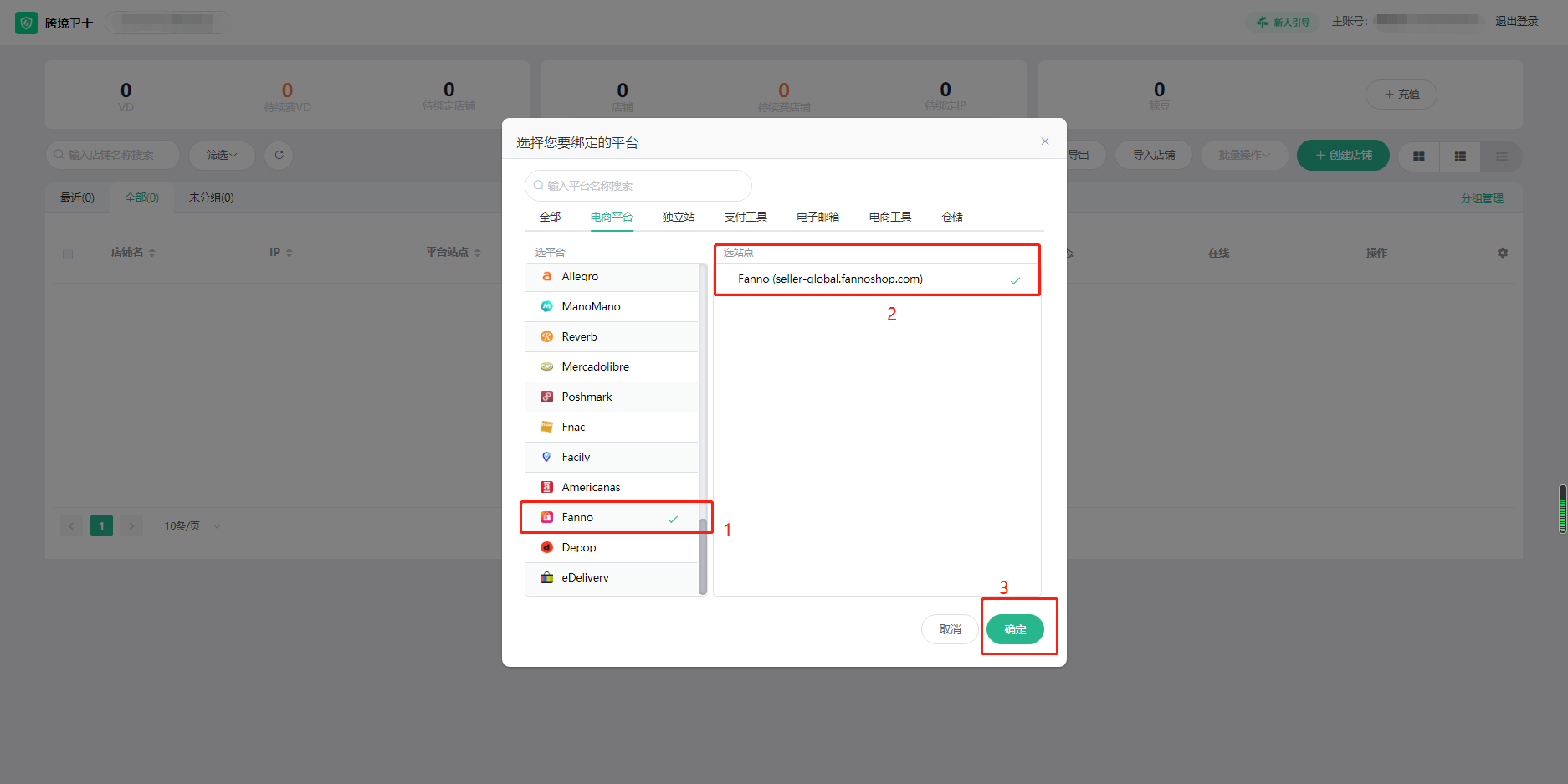
Task: Select eDelivery platform
Action: [x=612, y=577]
